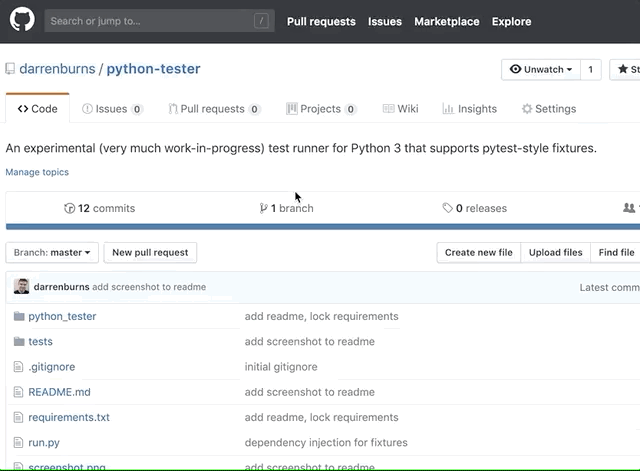The height and width of the screenshot is (471, 640).
Task: Click the tests folder icon
Action: 18,341
